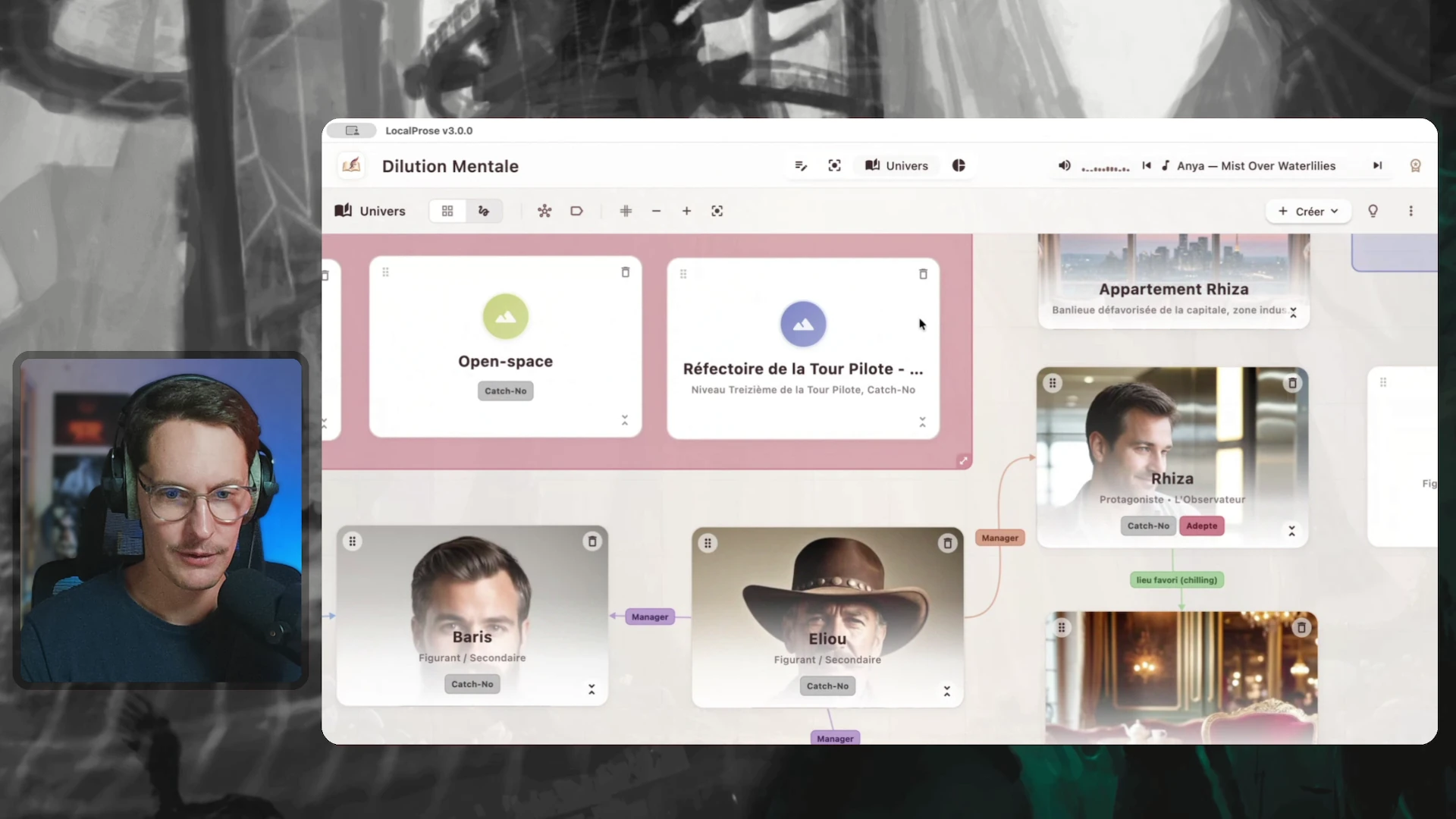This screenshot has width=1456, height=819.
Task: Open the LocalProse quill app logo
Action: click(351, 165)
